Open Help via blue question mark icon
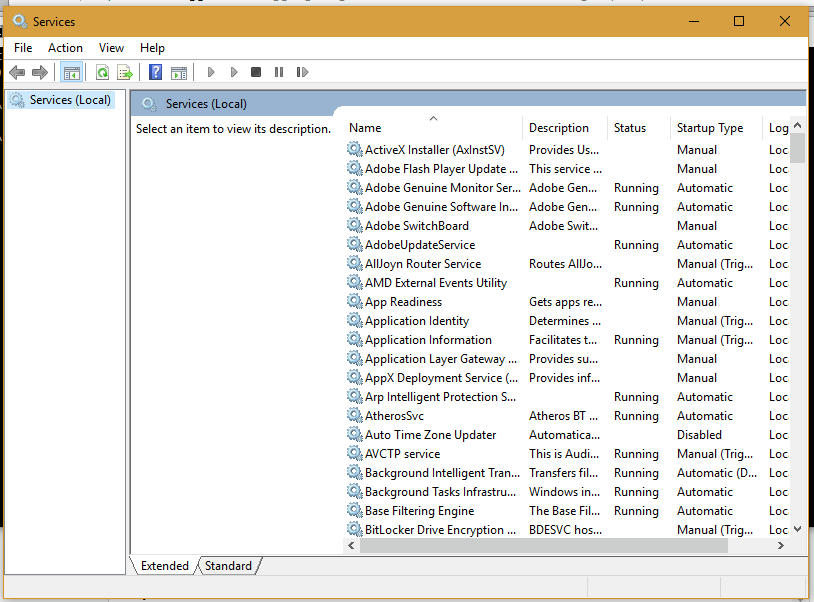Screen dimensions: 814x602 (x=155, y=72)
